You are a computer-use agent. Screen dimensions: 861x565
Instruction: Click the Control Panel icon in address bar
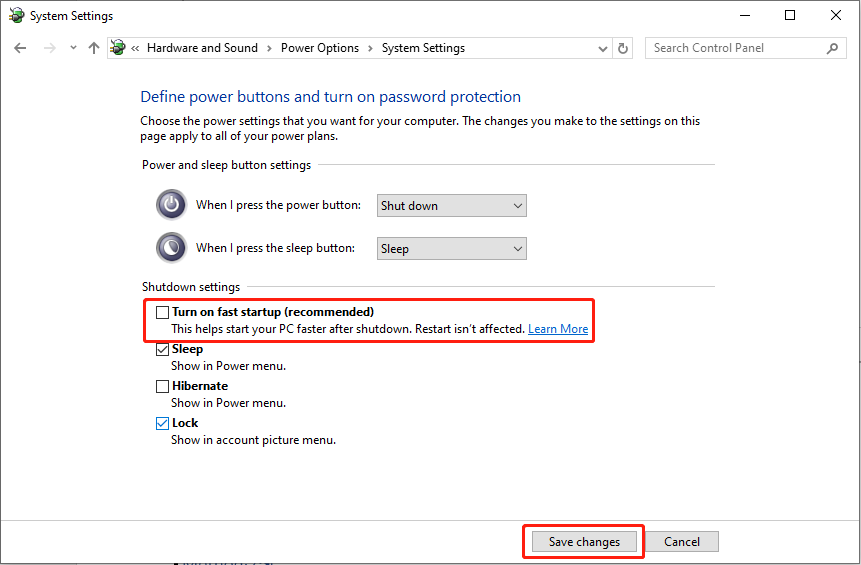coord(118,48)
